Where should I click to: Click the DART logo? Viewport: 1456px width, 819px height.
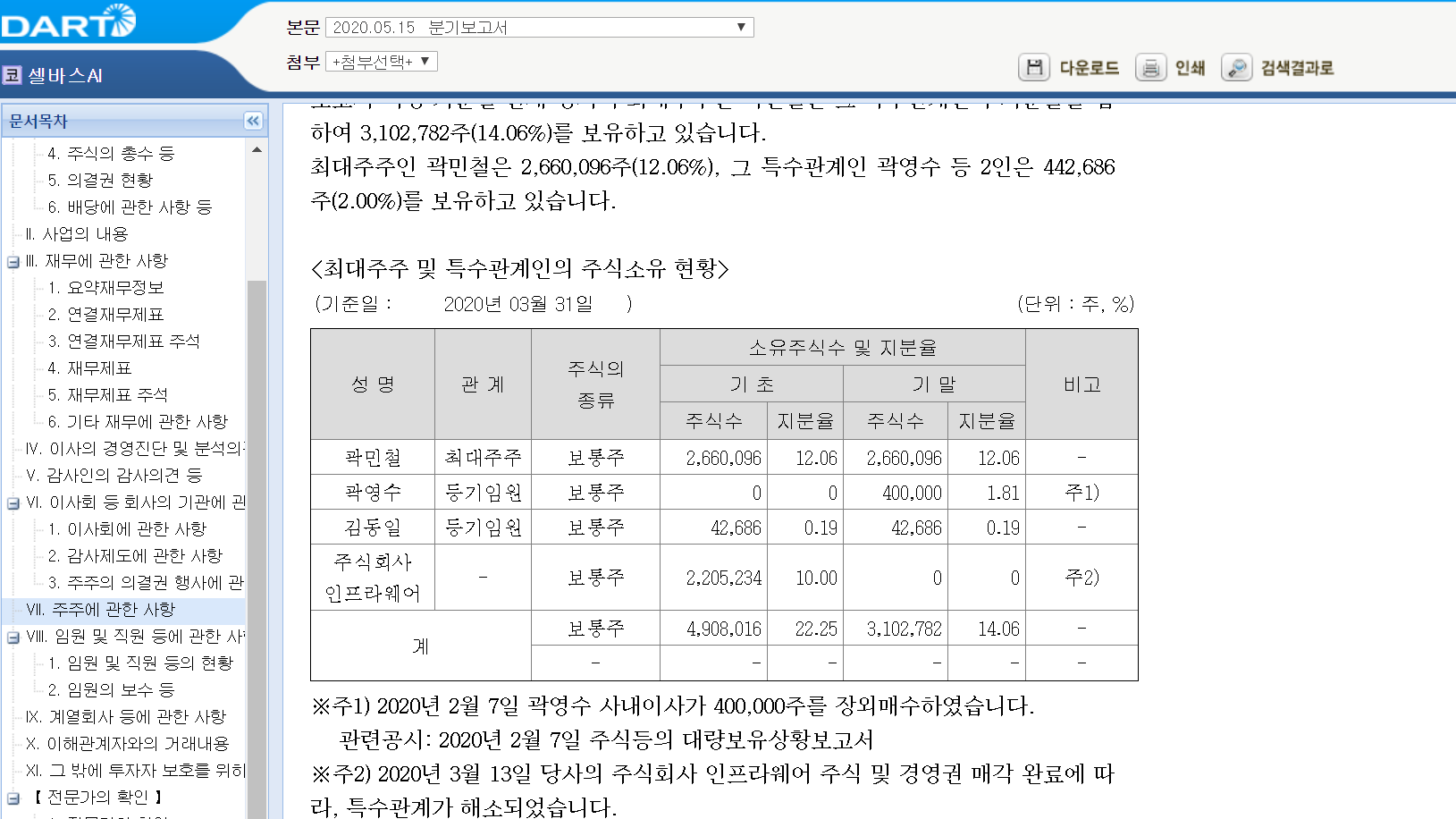pos(68,21)
